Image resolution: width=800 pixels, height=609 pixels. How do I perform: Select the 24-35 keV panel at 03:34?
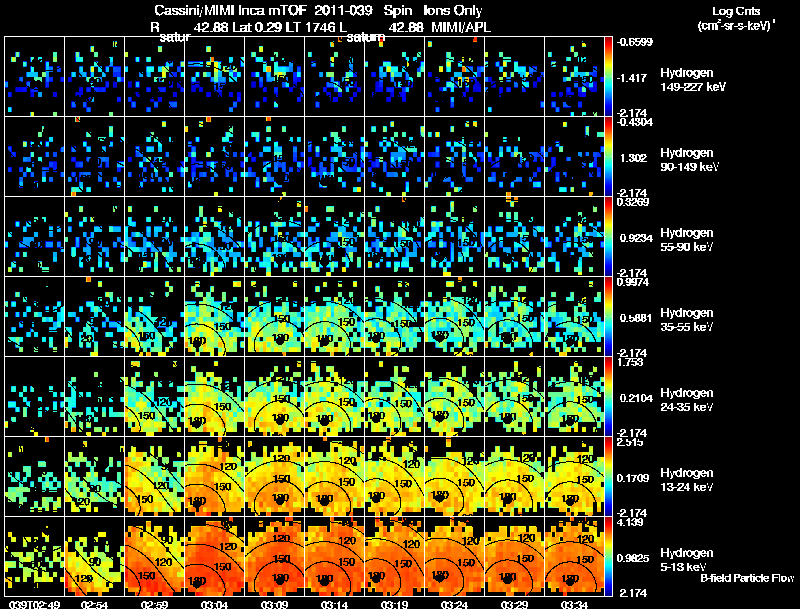[574, 397]
